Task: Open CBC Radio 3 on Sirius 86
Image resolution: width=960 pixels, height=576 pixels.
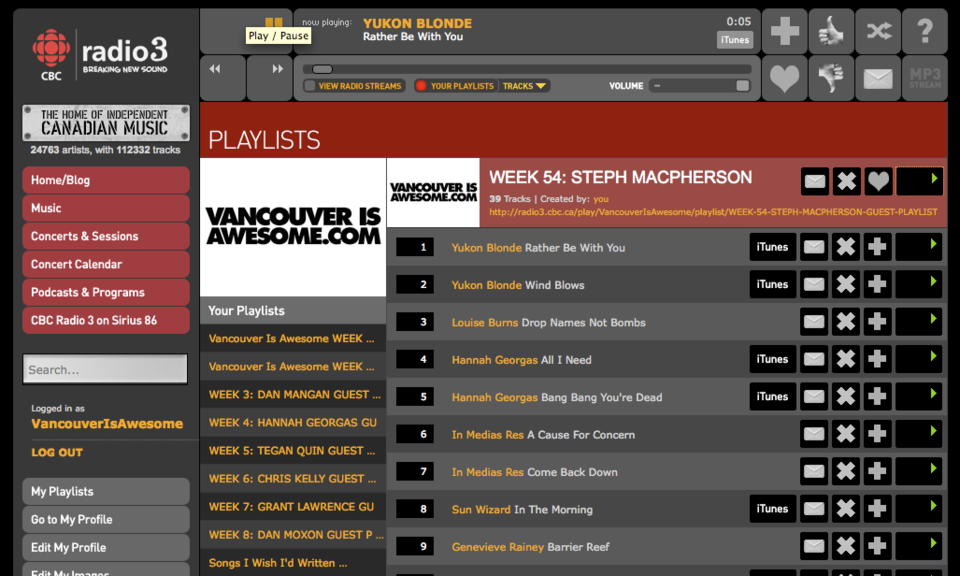Action: pyautogui.click(x=106, y=320)
